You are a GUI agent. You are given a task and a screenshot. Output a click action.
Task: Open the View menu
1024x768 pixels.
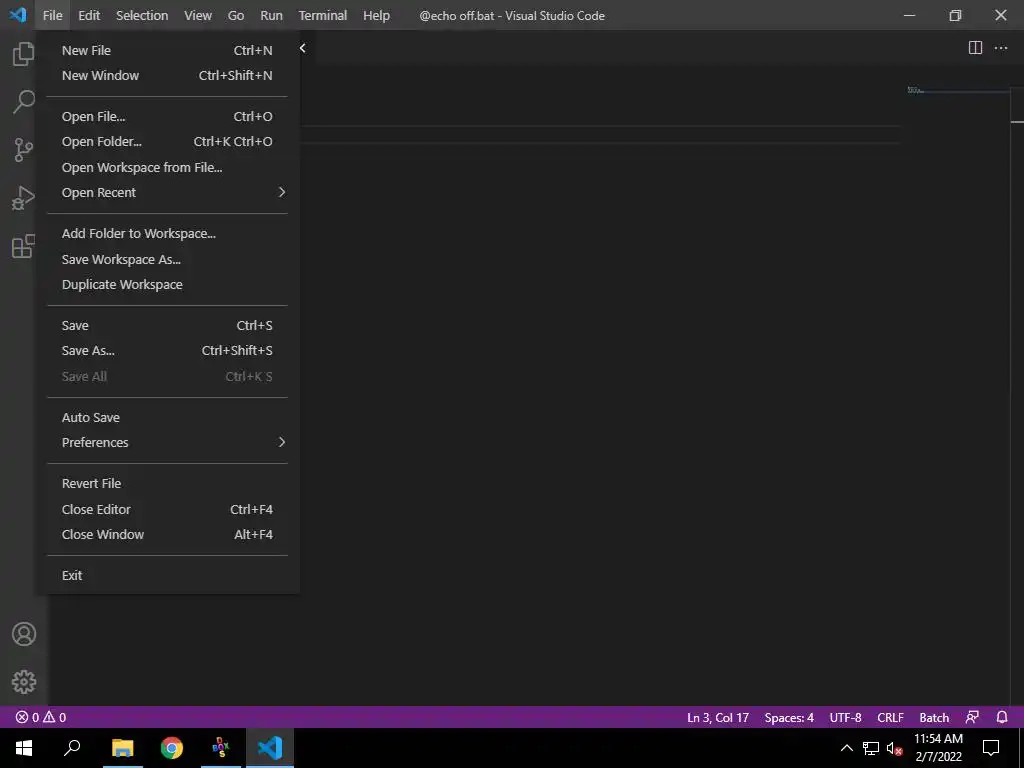coord(198,15)
